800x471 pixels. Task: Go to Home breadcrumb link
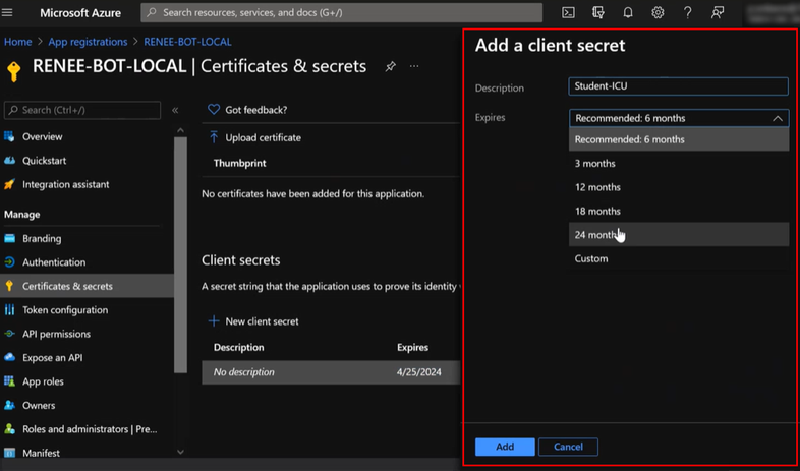point(18,42)
